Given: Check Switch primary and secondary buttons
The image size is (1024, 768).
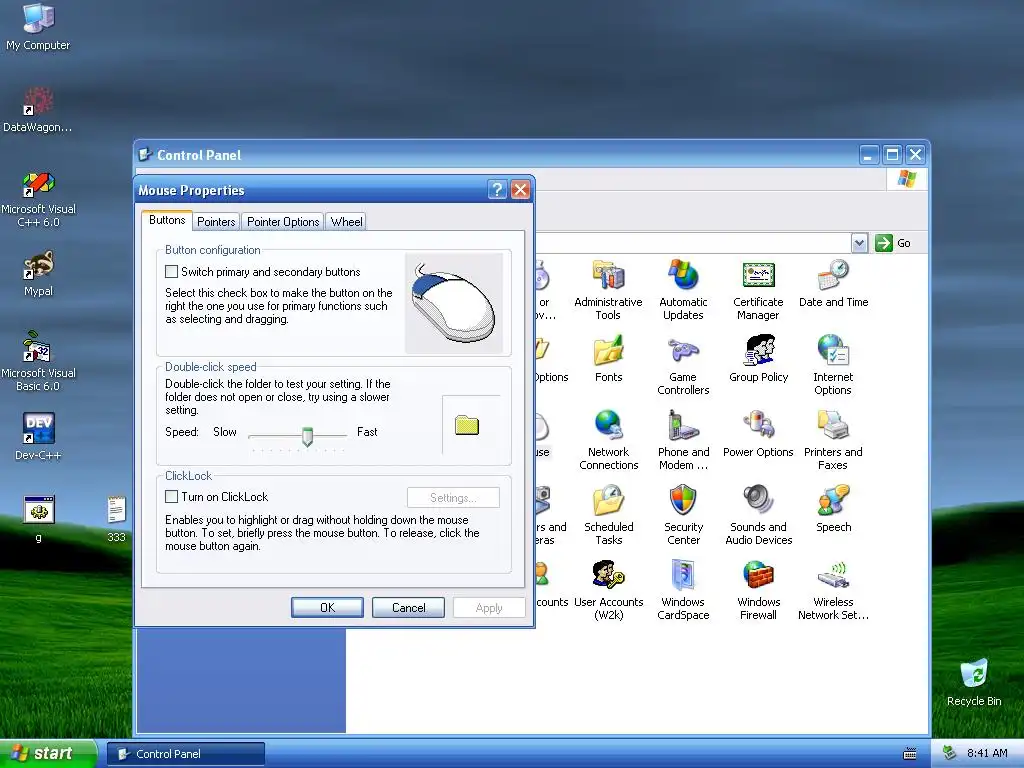Looking at the screenshot, I should point(172,272).
